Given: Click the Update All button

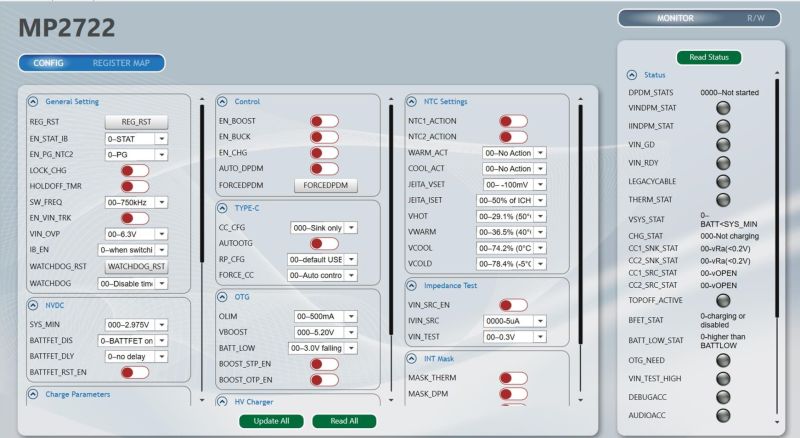Looking at the screenshot, I should click(271, 421).
